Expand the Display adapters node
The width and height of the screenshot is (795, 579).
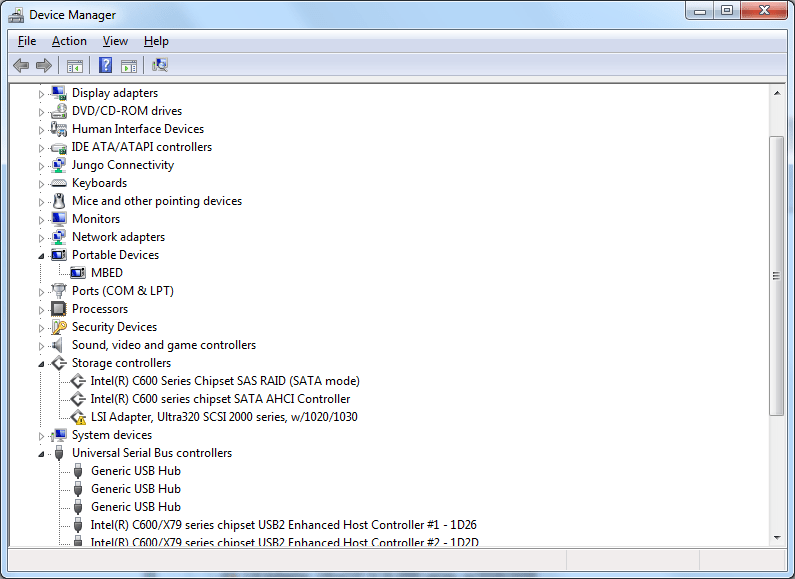[42, 93]
